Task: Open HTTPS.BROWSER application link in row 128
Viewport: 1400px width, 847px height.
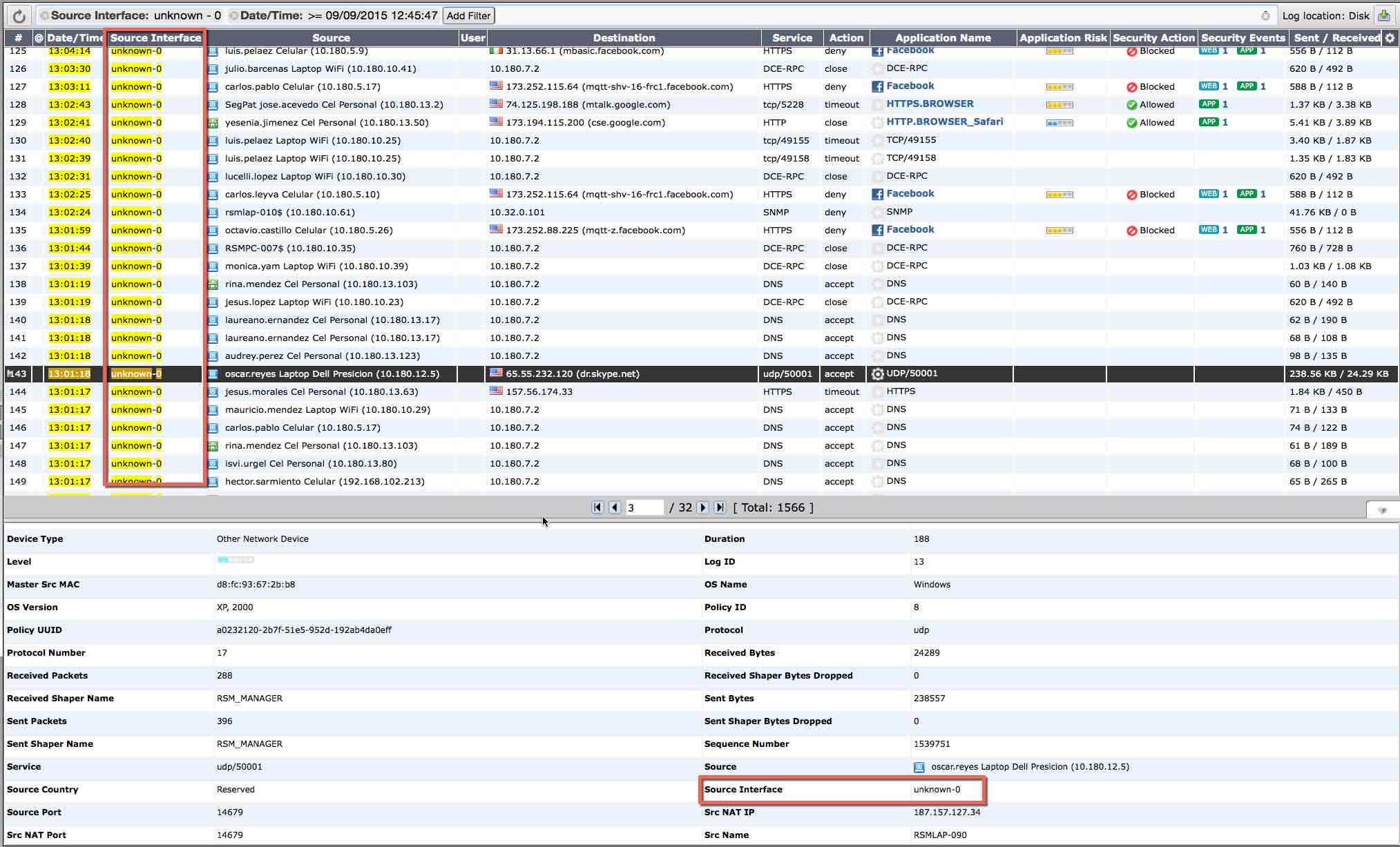Action: 930,104
